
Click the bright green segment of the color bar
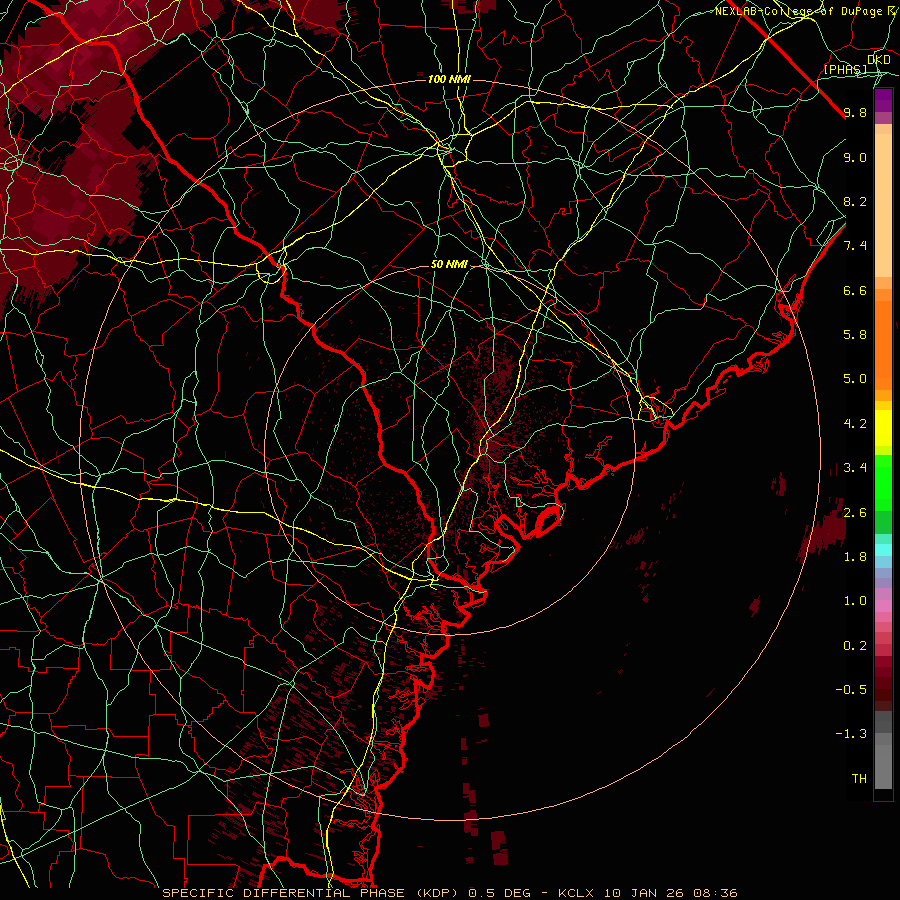[x=883, y=482]
